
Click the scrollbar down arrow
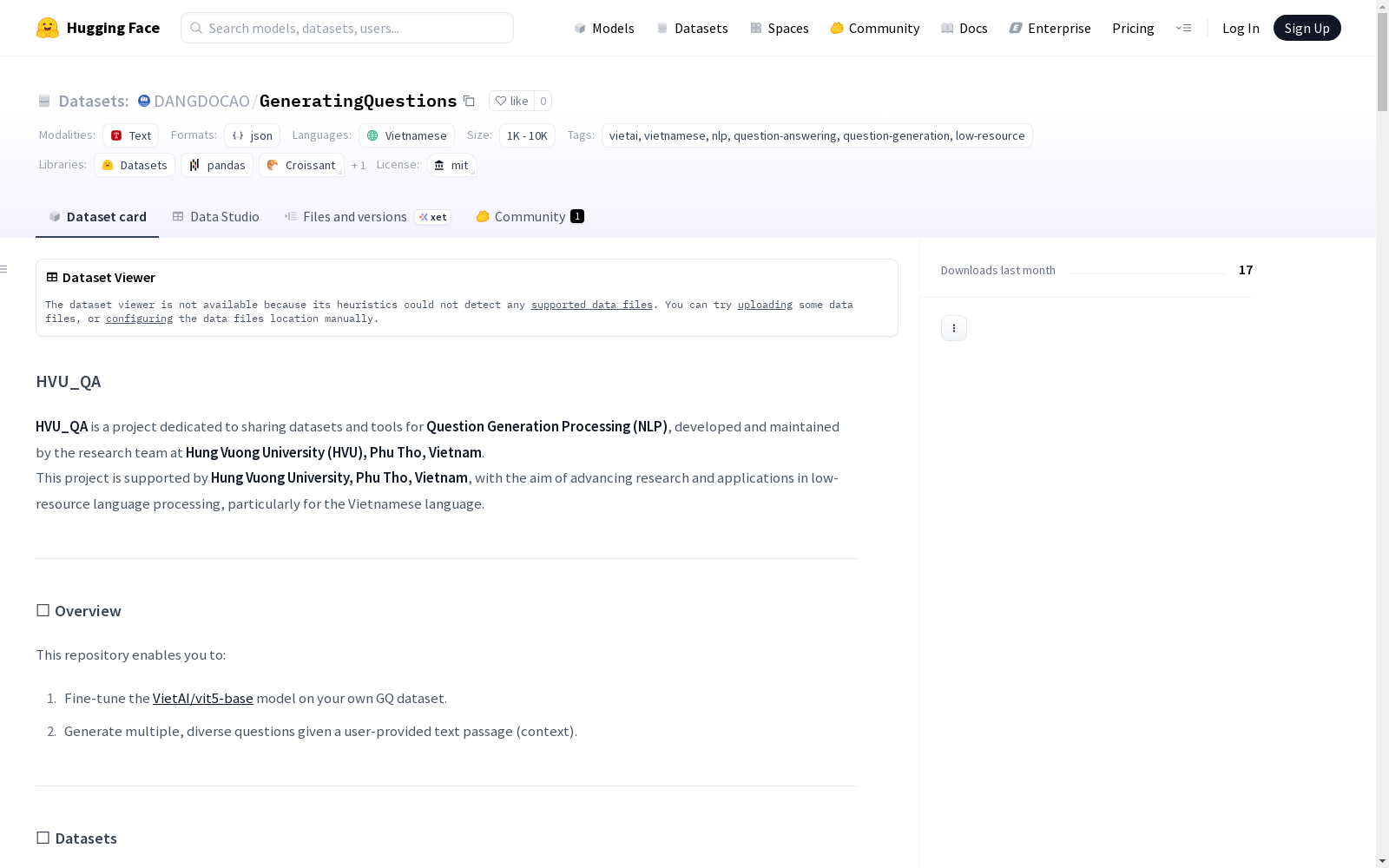[1382, 860]
